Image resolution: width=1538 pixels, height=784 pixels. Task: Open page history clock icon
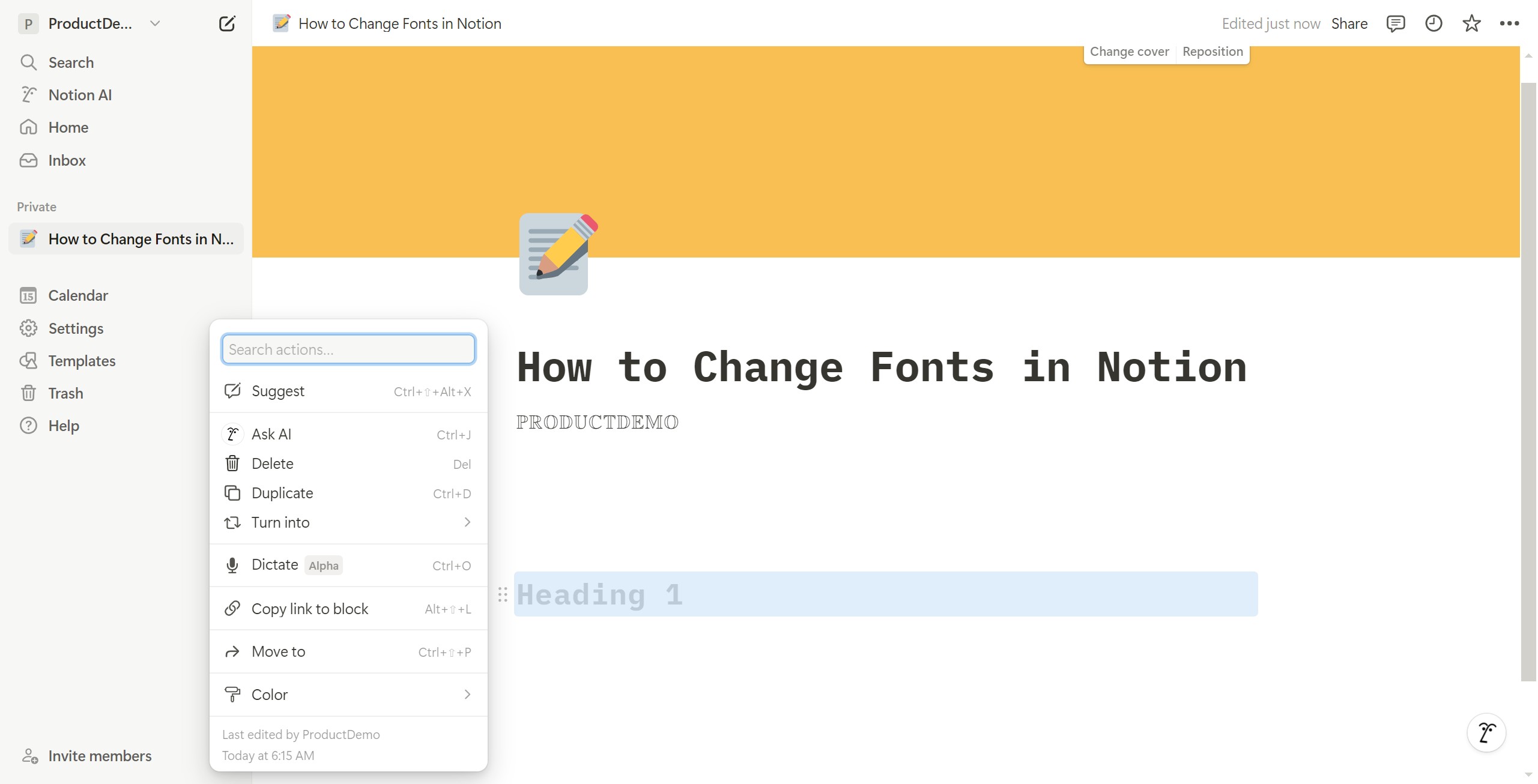1434,24
